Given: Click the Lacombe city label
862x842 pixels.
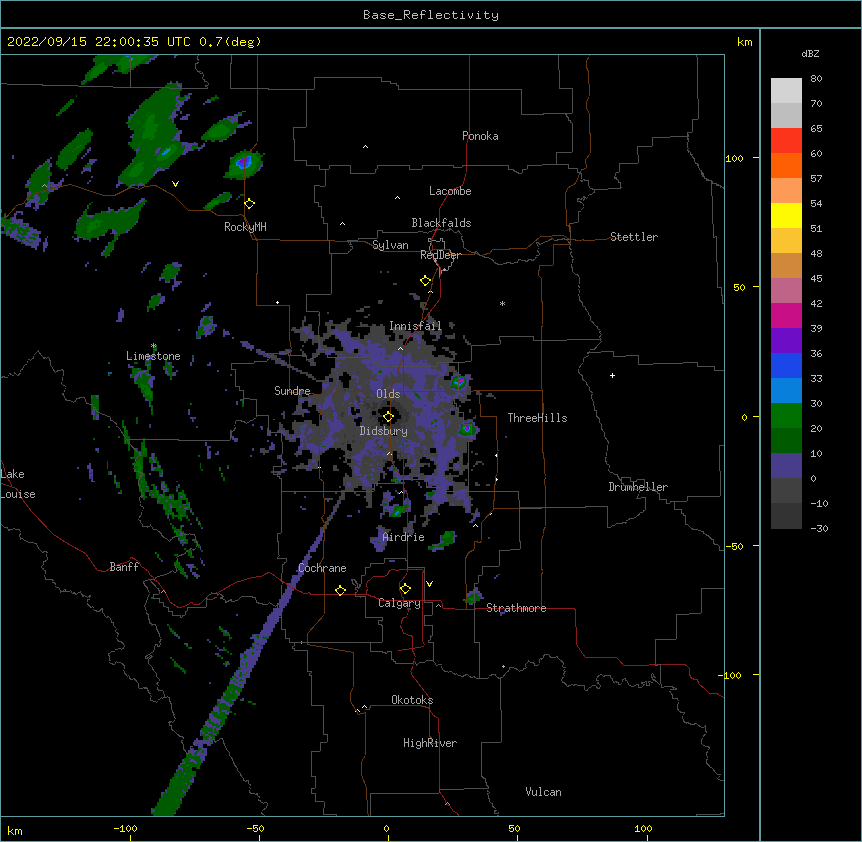Looking at the screenshot, I should click(450, 191).
